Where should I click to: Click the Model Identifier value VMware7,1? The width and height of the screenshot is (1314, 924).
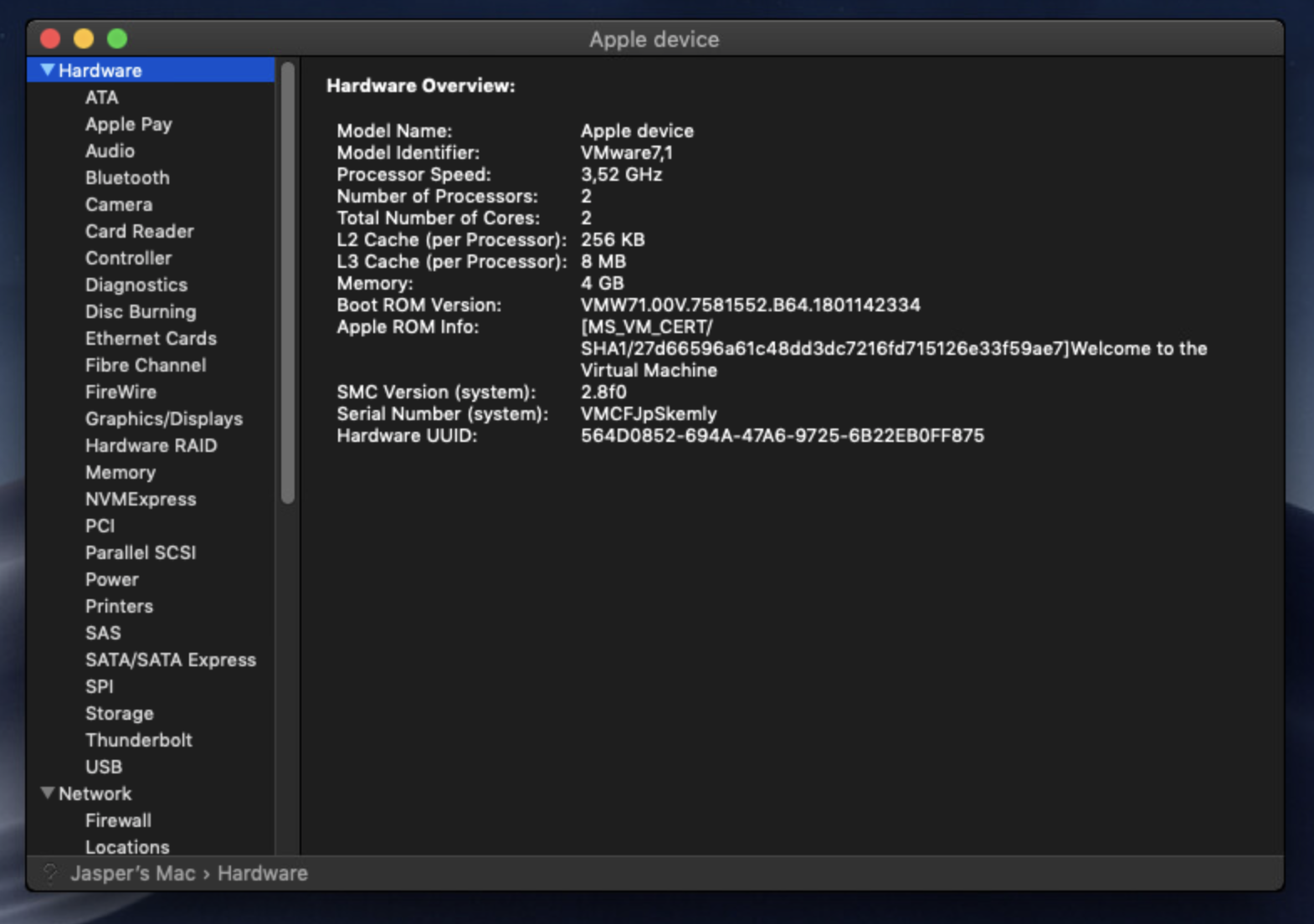pyautogui.click(x=627, y=152)
